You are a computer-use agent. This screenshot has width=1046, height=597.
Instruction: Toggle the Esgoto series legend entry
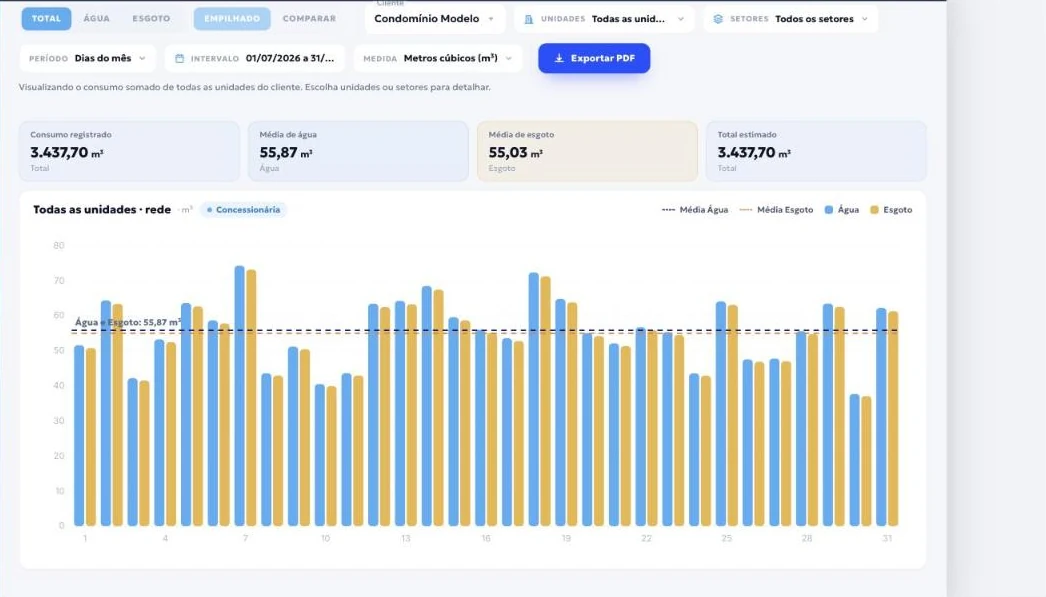[x=891, y=209]
